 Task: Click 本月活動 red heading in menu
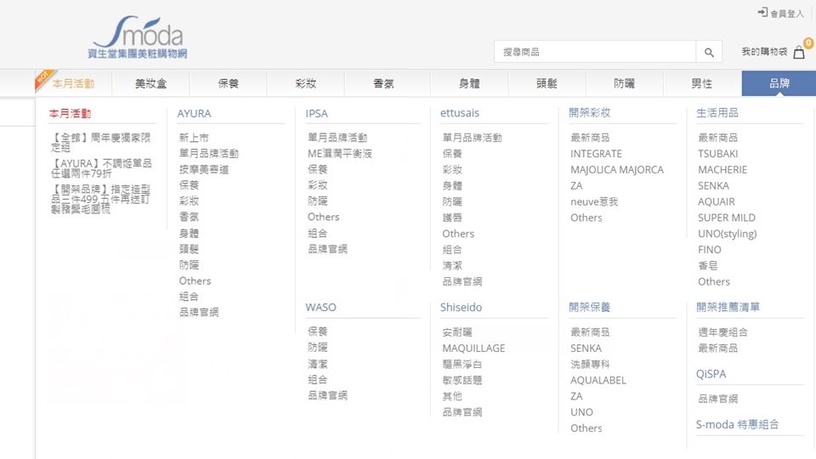coord(70,113)
